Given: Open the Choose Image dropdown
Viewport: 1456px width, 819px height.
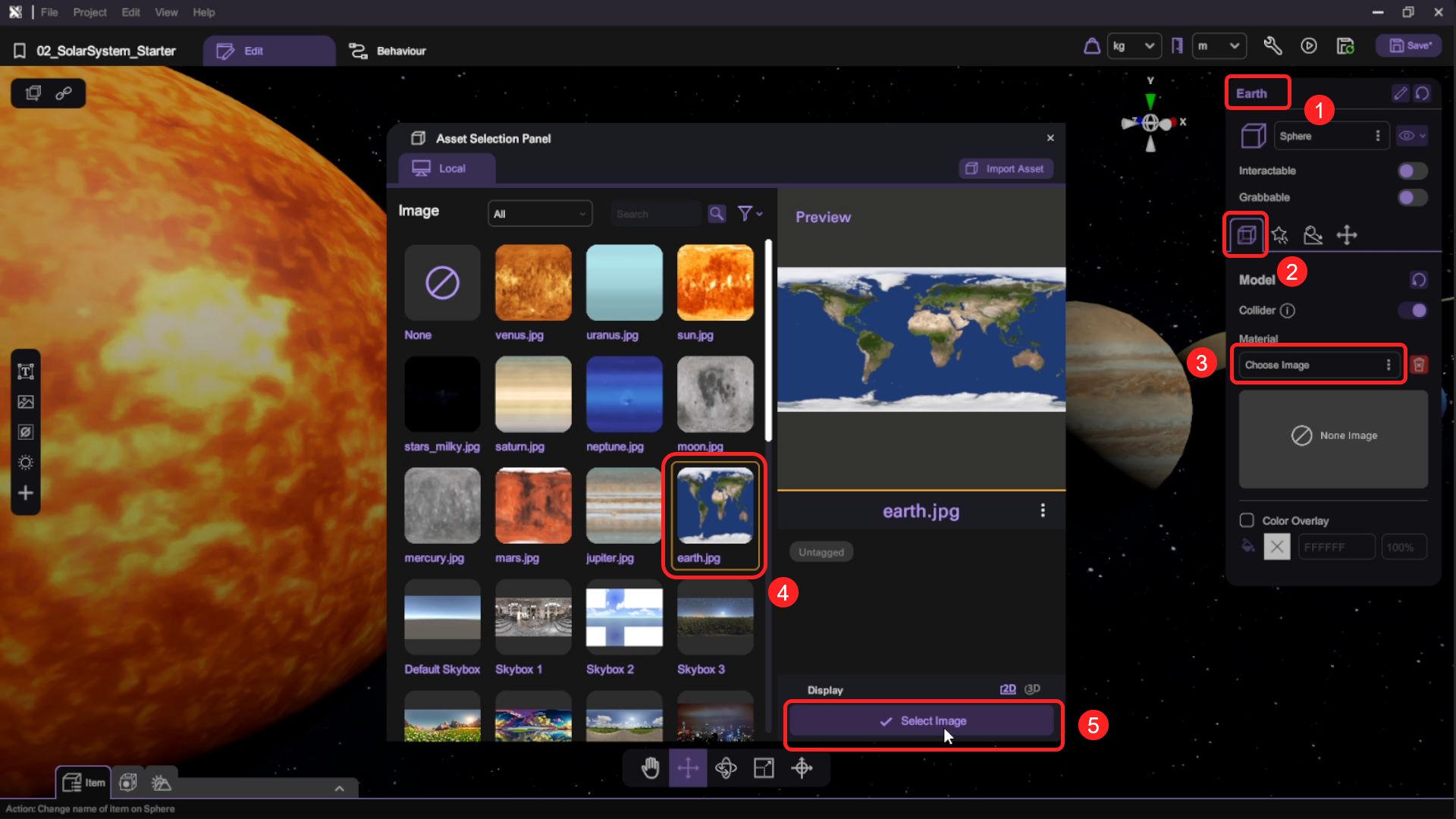Looking at the screenshot, I should 1318,365.
